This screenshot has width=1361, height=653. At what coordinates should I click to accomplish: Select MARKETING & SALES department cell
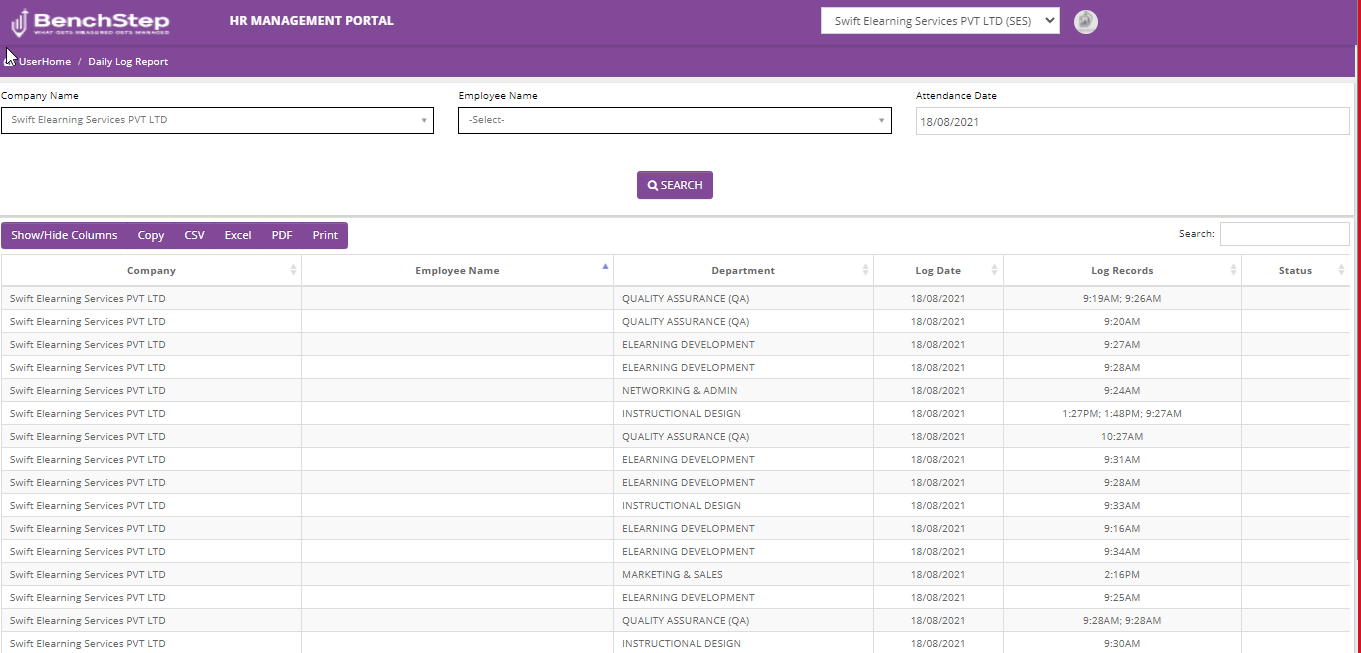click(x=743, y=574)
